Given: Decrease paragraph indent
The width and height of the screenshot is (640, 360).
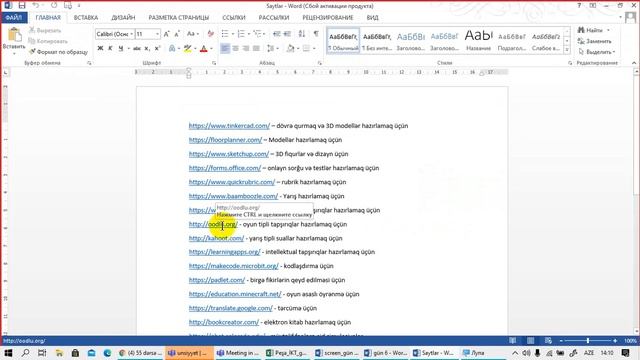Looking at the screenshot, I should (277, 34).
